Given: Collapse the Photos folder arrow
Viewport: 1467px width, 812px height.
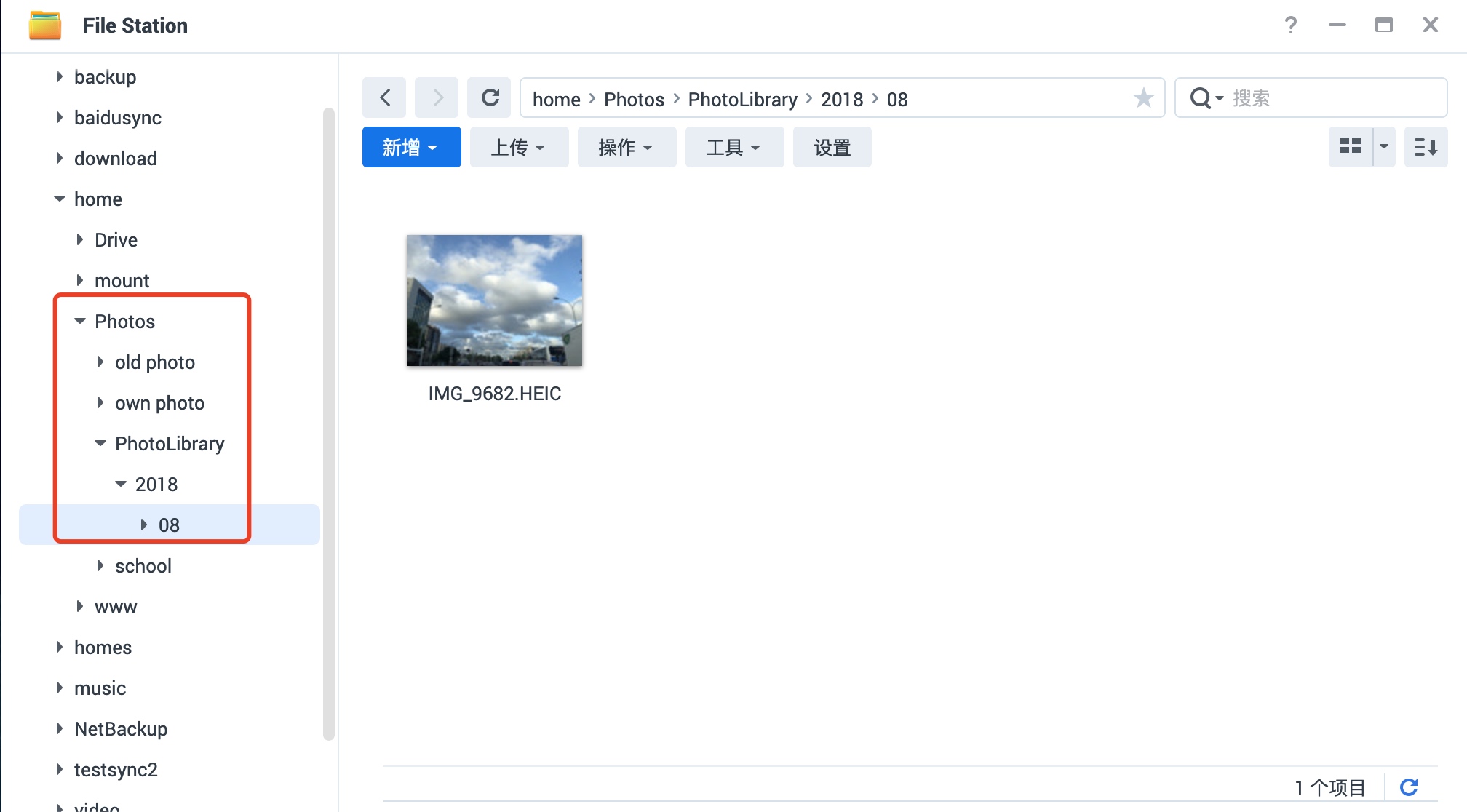Looking at the screenshot, I should pyautogui.click(x=80, y=321).
